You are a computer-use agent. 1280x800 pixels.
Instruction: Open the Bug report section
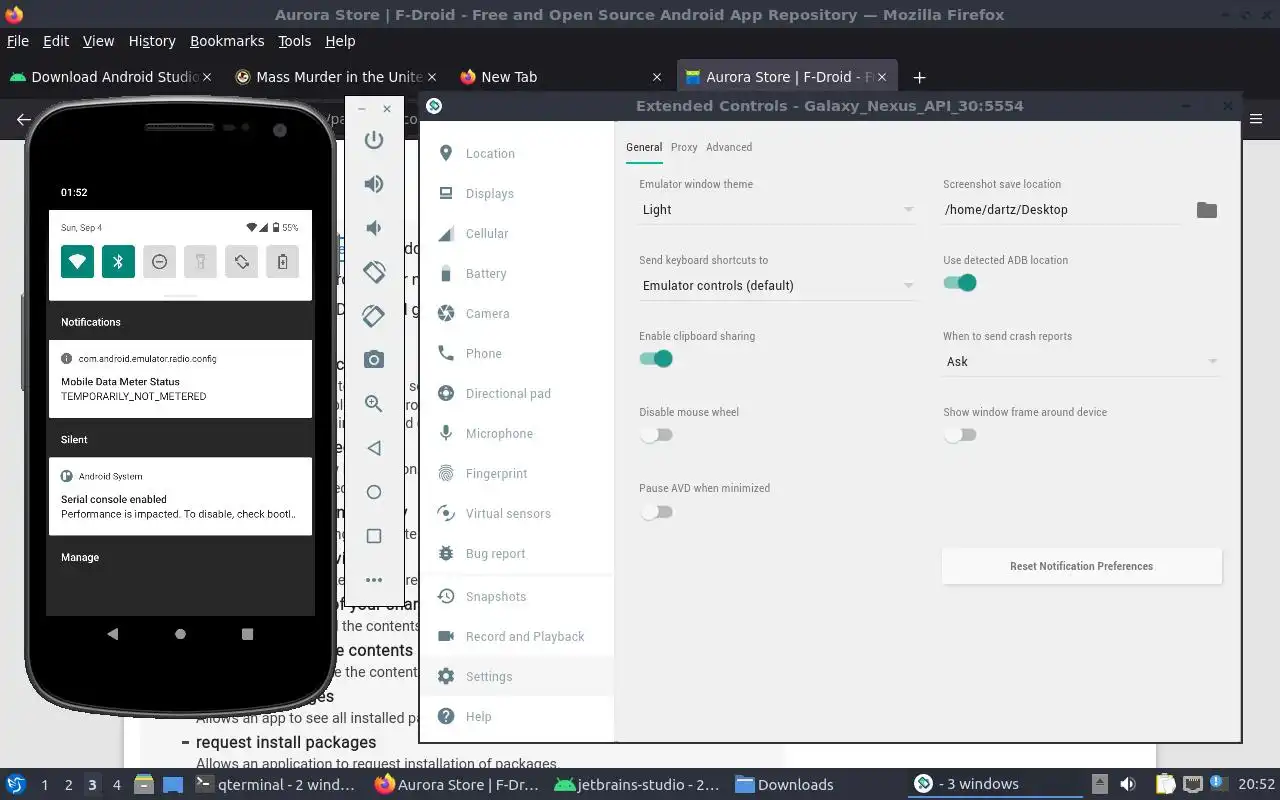click(x=516, y=554)
